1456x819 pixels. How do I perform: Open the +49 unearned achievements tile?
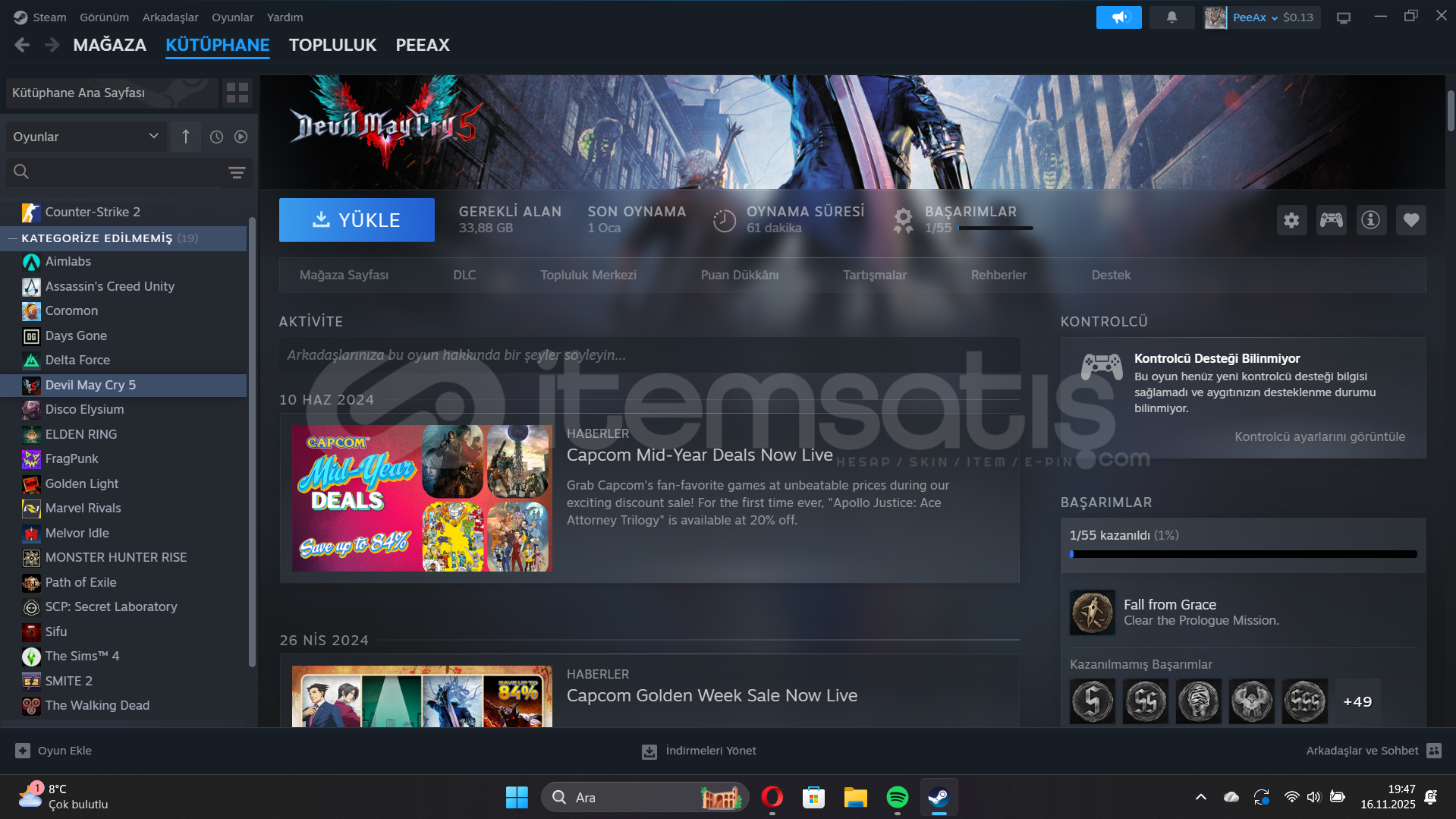(x=1357, y=701)
